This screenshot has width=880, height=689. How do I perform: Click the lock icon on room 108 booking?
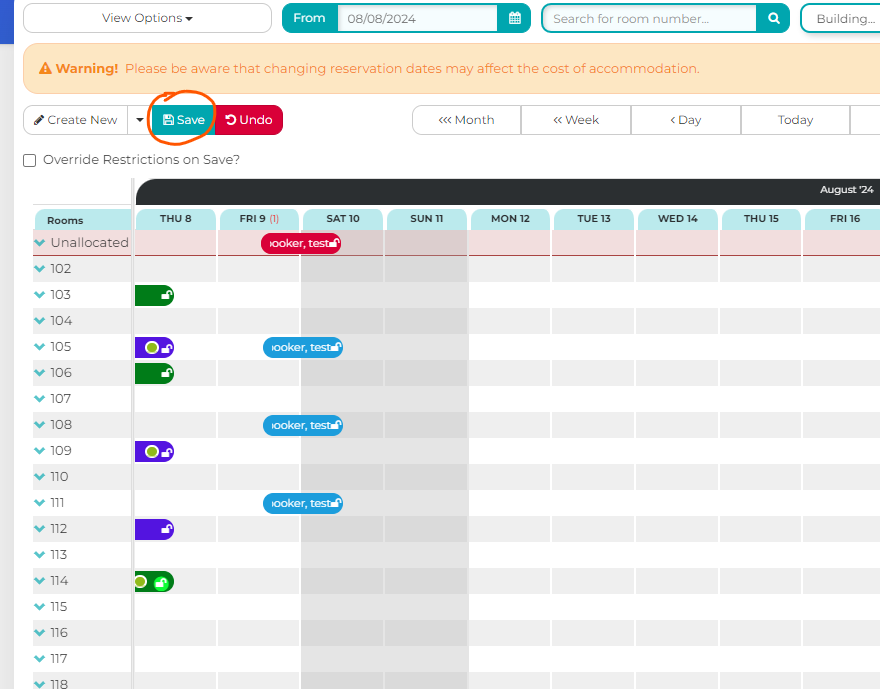pos(336,425)
